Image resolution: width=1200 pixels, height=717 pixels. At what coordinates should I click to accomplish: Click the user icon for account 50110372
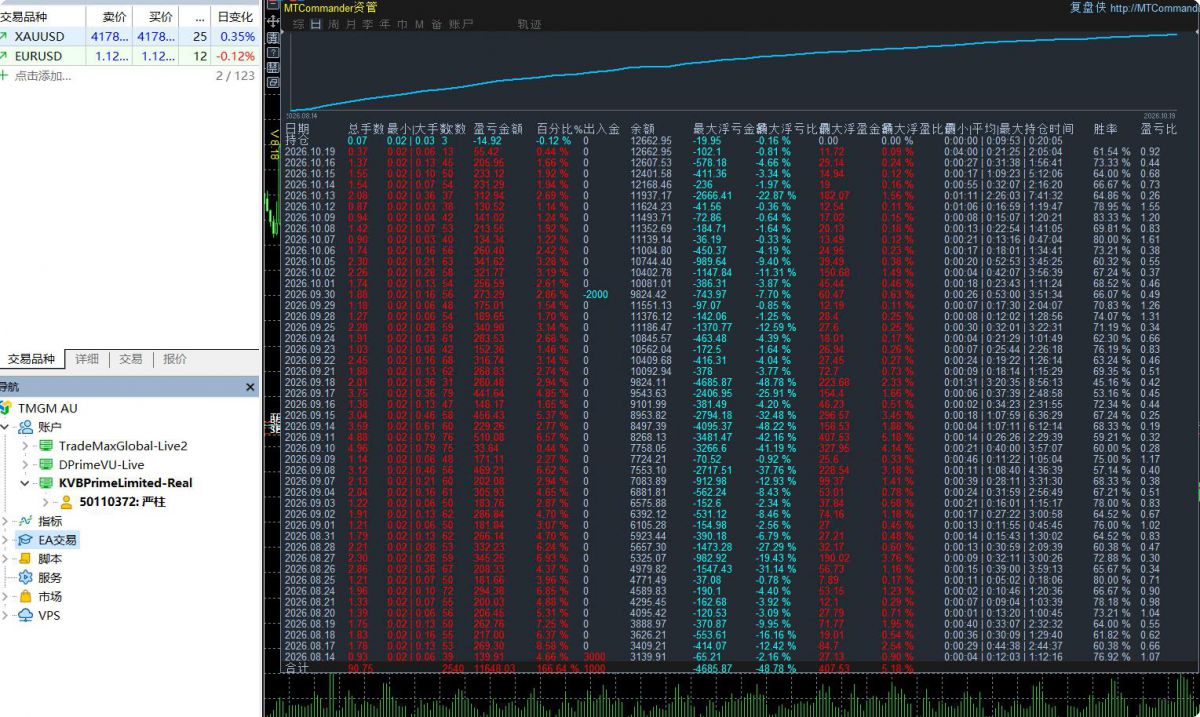coord(67,502)
